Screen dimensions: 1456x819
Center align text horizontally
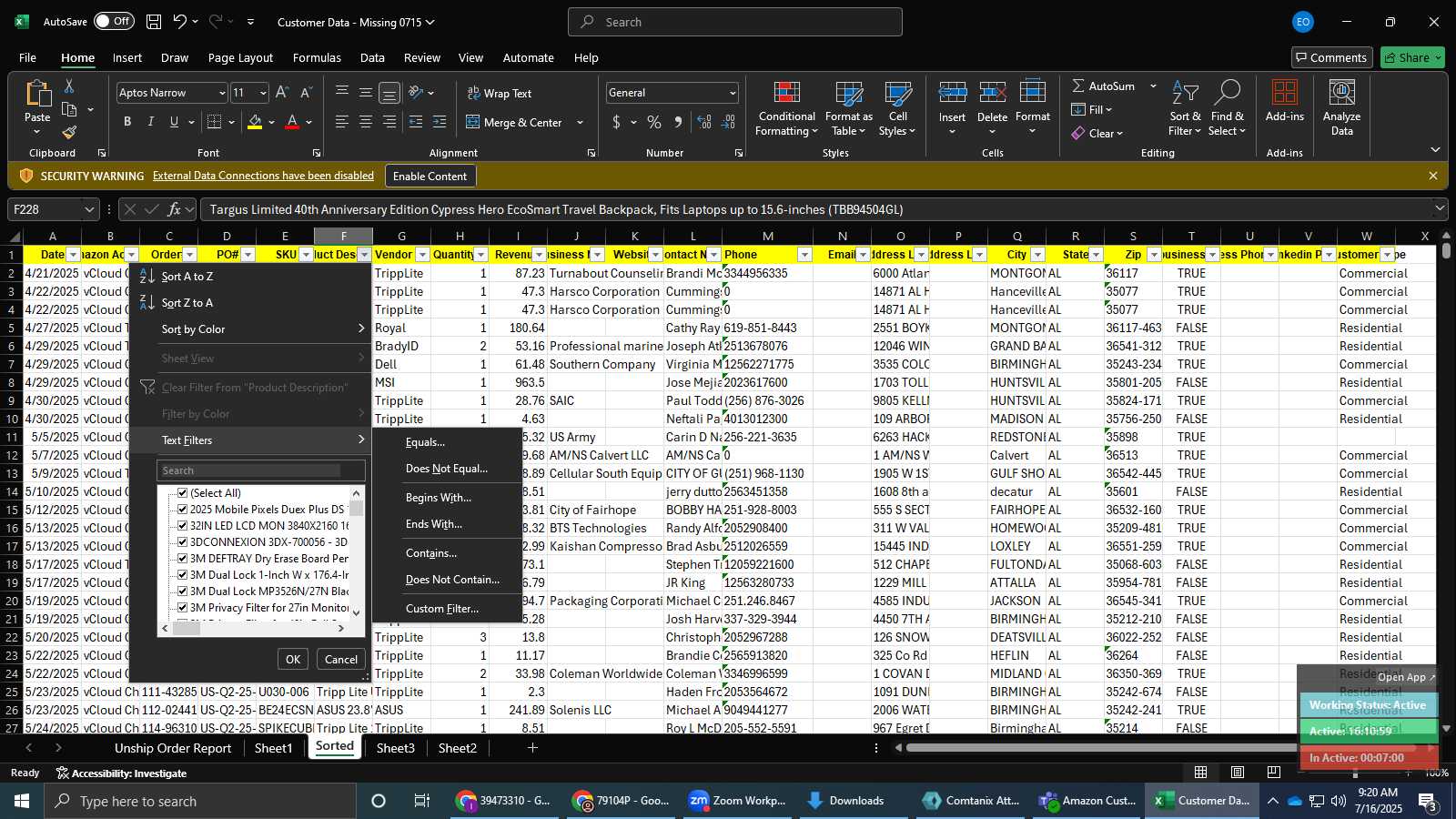[366, 122]
